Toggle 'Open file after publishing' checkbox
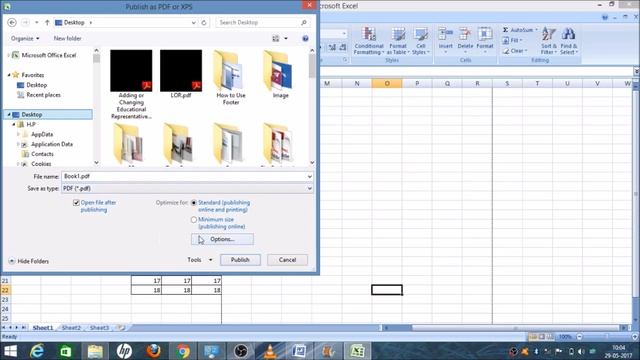The height and width of the screenshot is (360, 640). click(x=76, y=203)
